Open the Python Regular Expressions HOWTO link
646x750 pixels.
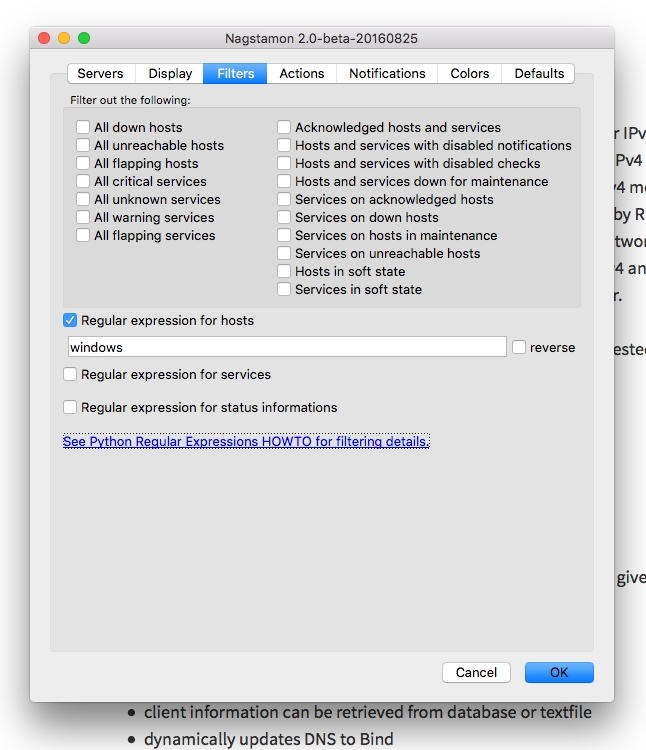[246, 441]
